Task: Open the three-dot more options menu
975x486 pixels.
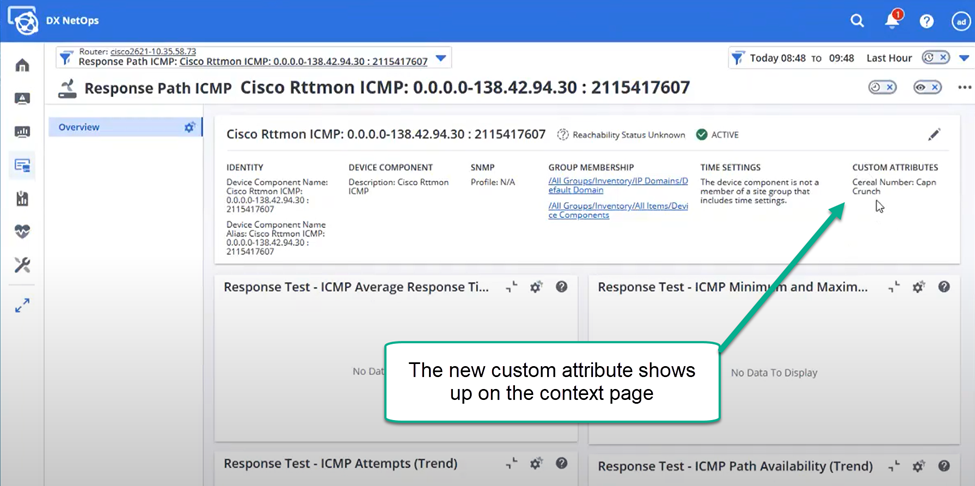Action: point(964,88)
